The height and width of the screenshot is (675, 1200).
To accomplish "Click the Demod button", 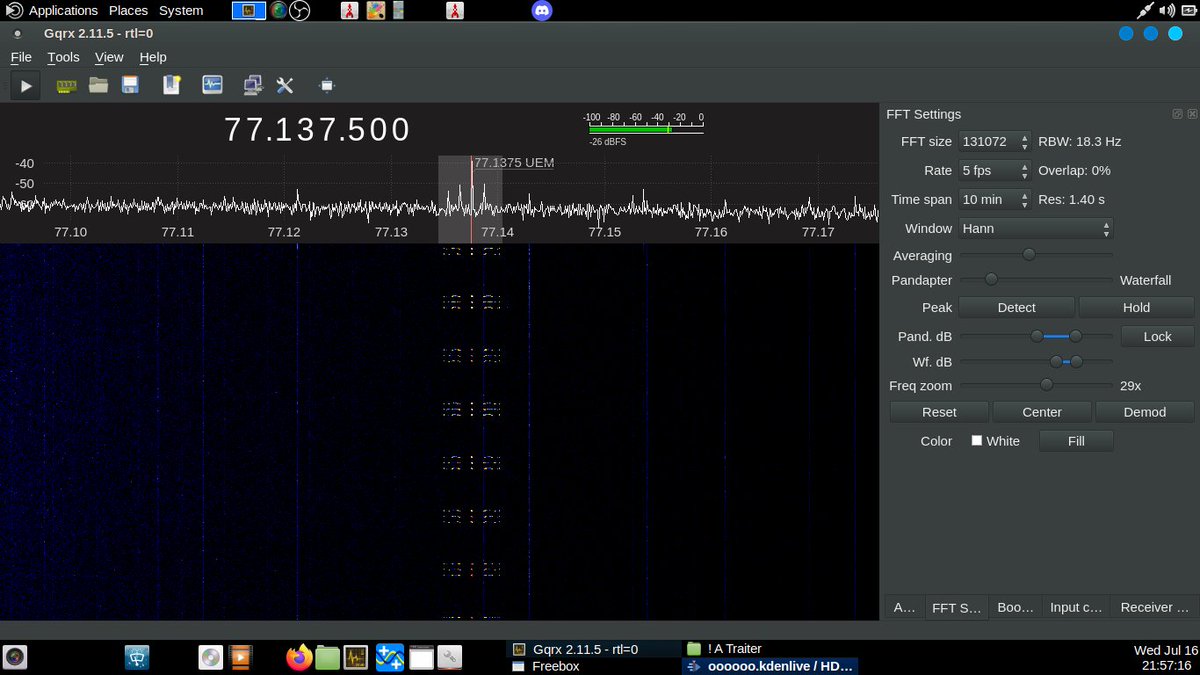I will (x=1145, y=412).
